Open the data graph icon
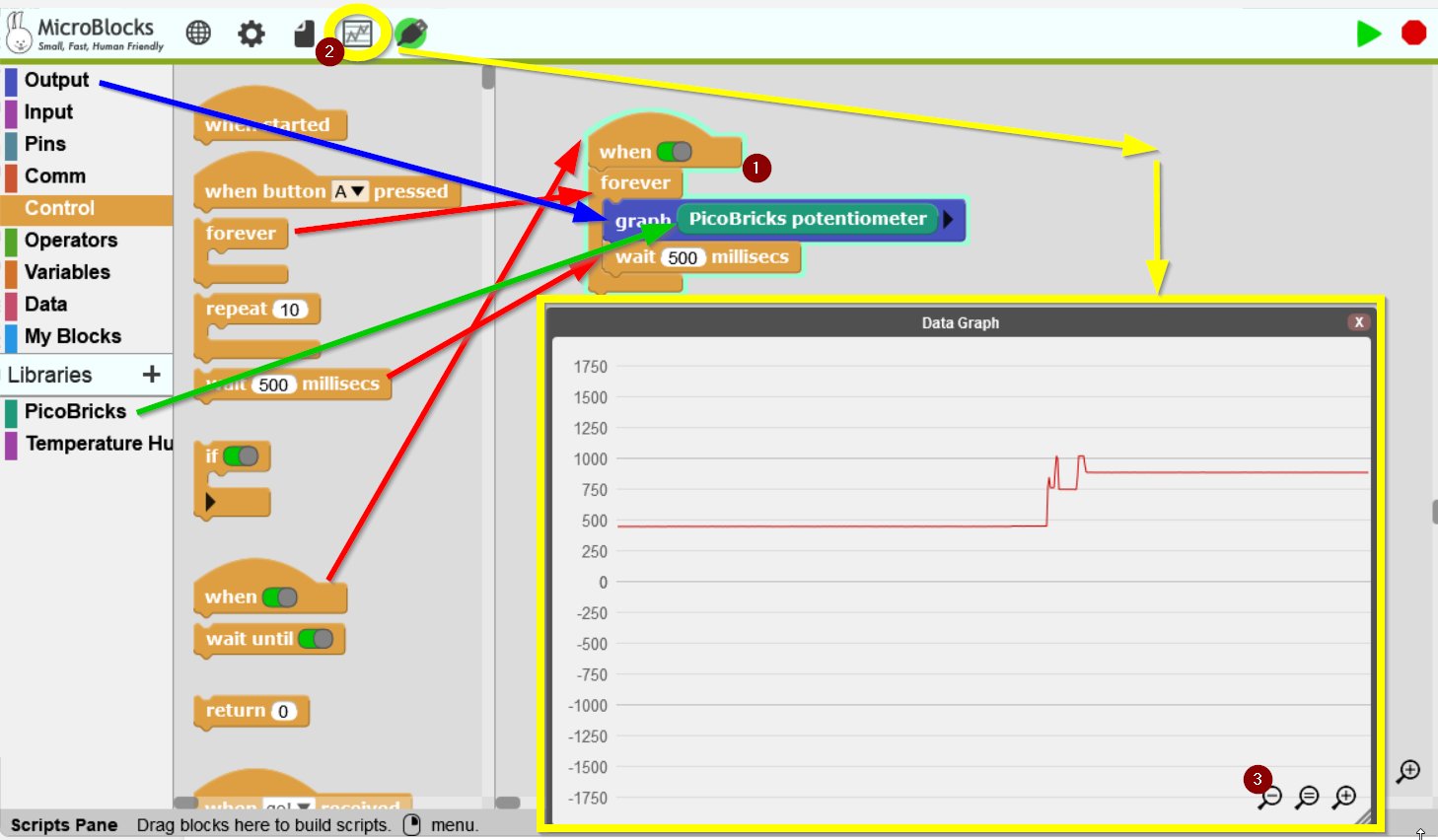Viewport: 1438px width, 840px height. tap(357, 34)
